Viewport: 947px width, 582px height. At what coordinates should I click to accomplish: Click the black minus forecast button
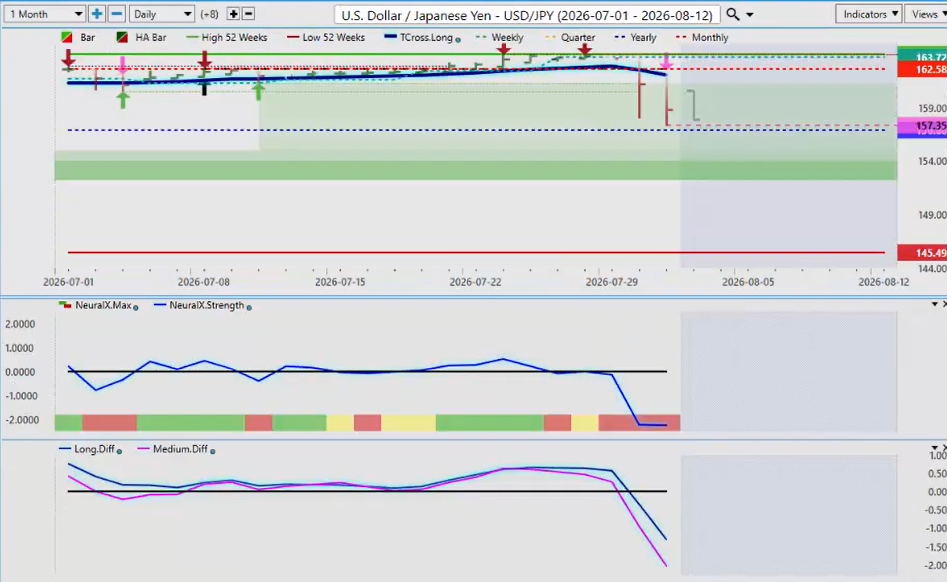click(248, 14)
